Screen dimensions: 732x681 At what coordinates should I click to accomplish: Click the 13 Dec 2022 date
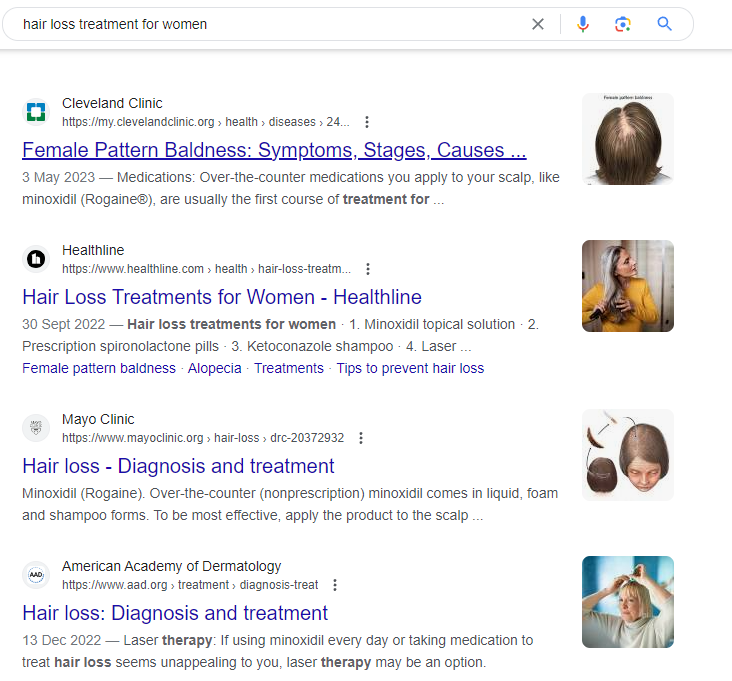[62, 640]
